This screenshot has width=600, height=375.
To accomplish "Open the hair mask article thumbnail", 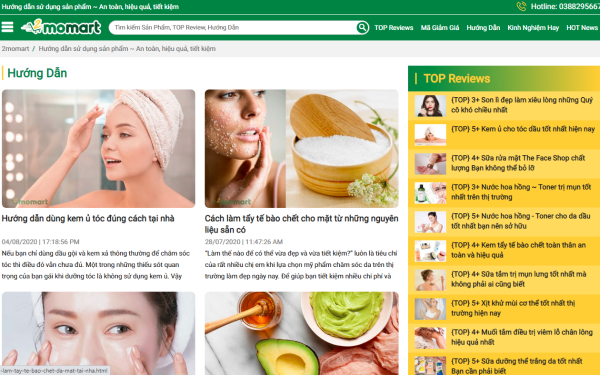I will click(98, 148).
